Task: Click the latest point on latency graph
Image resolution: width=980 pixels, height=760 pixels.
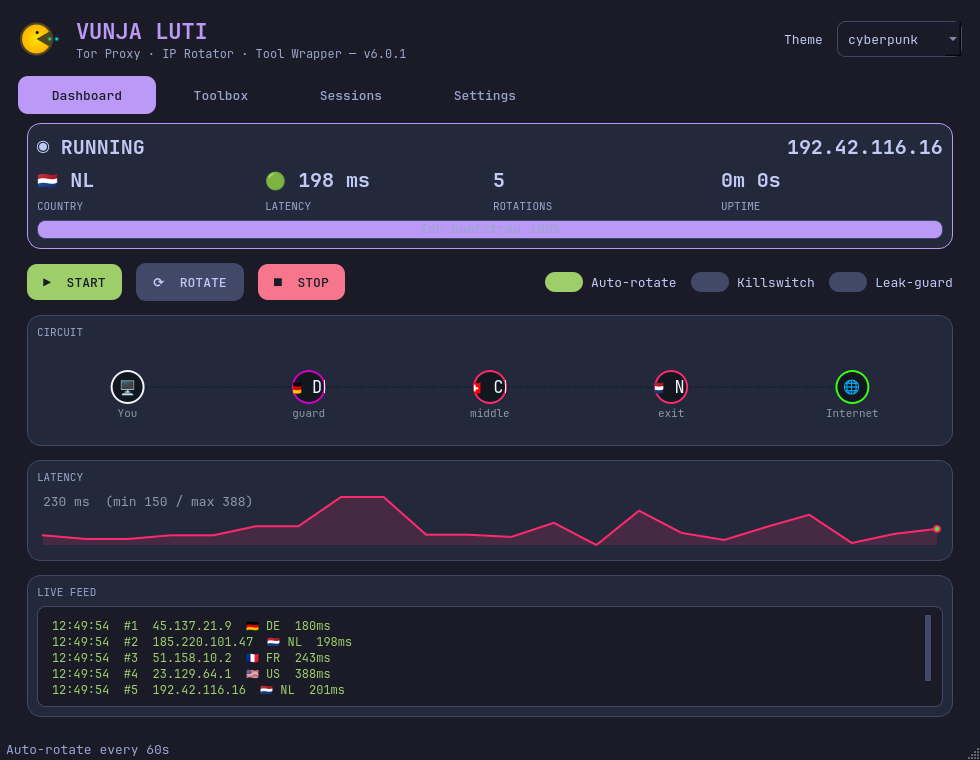Action: [x=937, y=529]
